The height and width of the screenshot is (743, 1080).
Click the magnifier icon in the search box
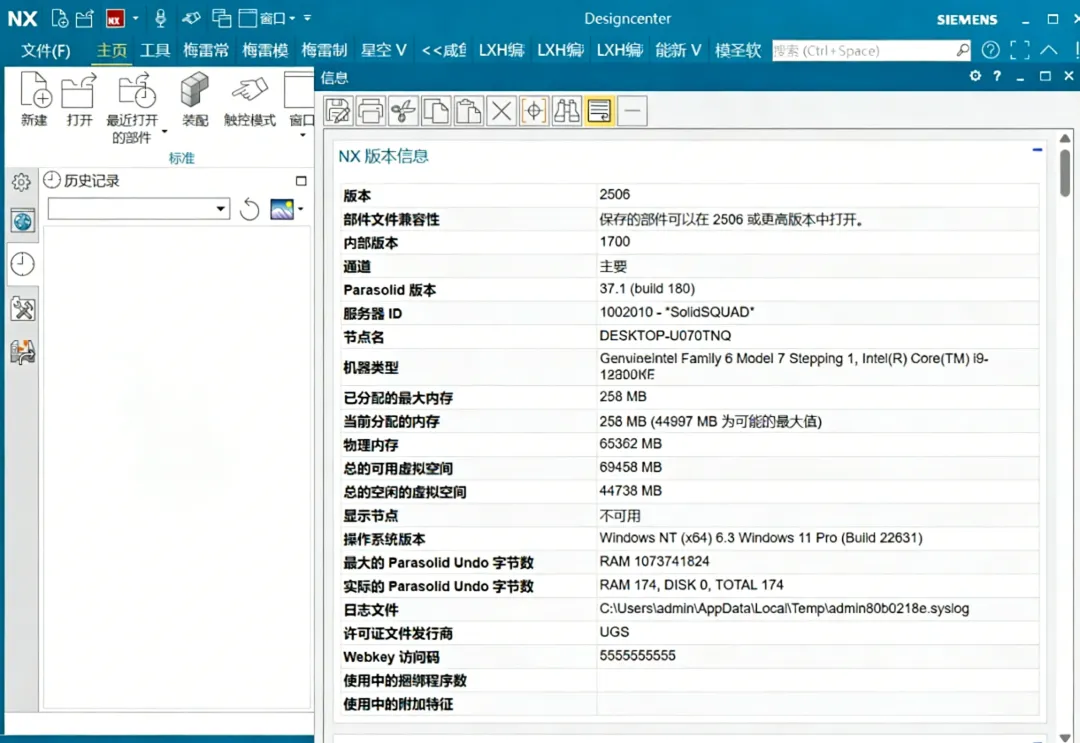(962, 50)
